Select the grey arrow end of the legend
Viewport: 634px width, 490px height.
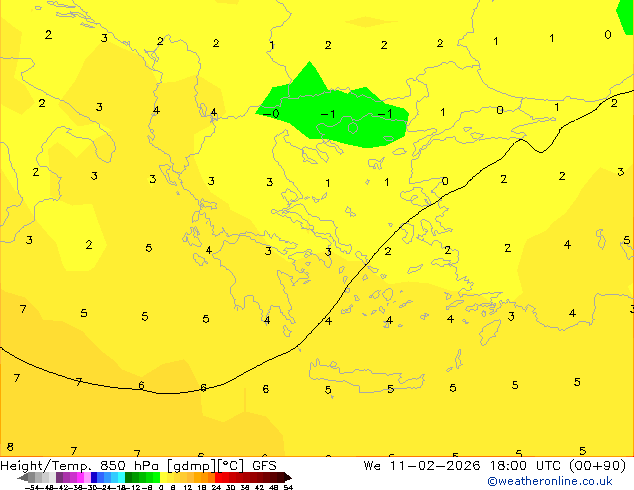coord(23,478)
